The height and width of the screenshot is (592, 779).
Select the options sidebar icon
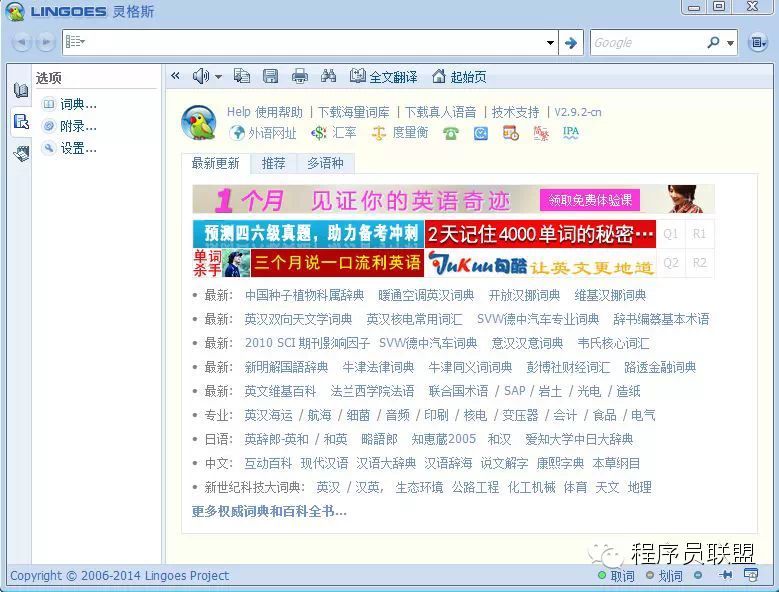pyautogui.click(x=21, y=121)
